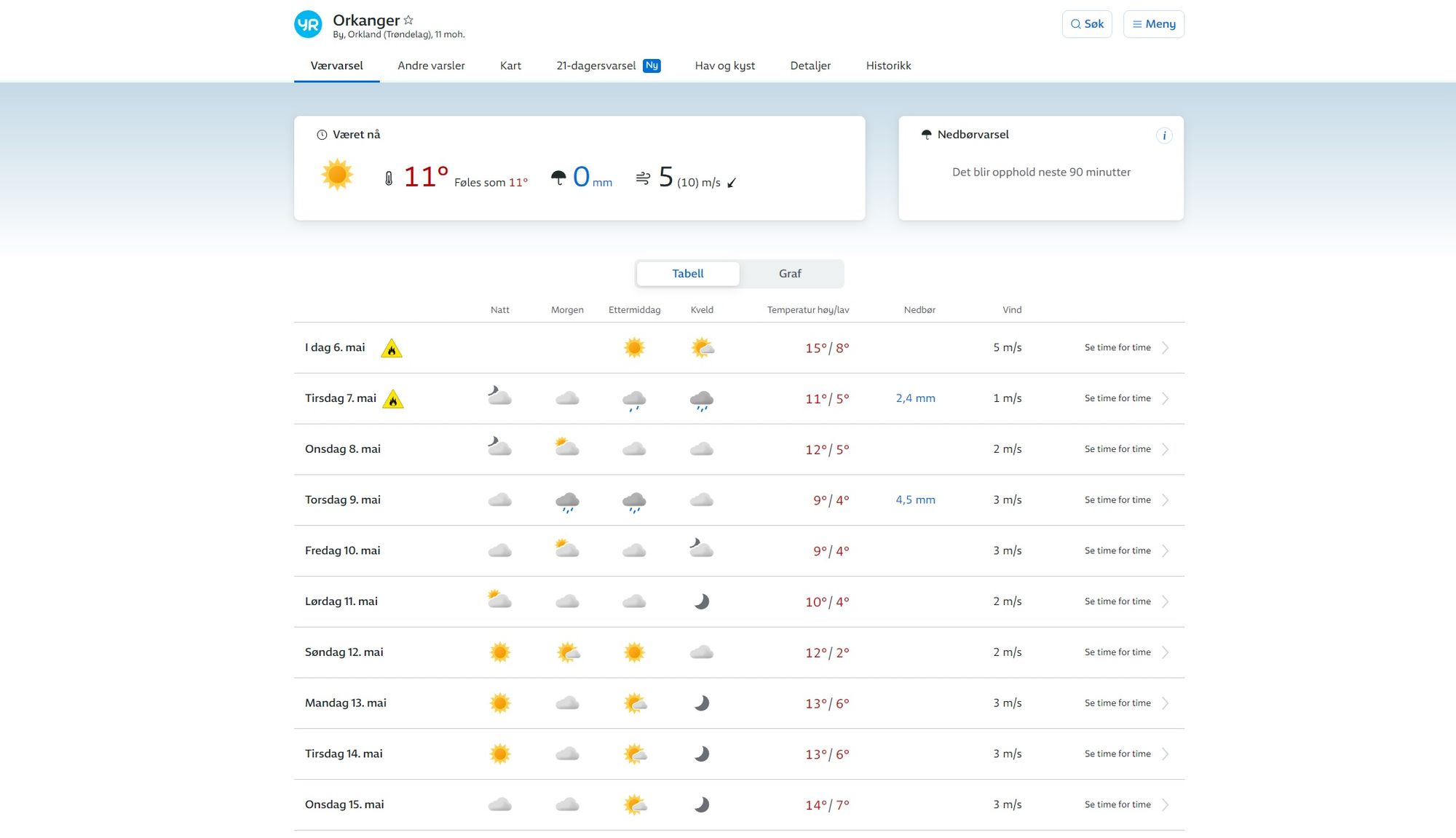Click moon icon for Lørdag 11. mai evening

coord(701,601)
